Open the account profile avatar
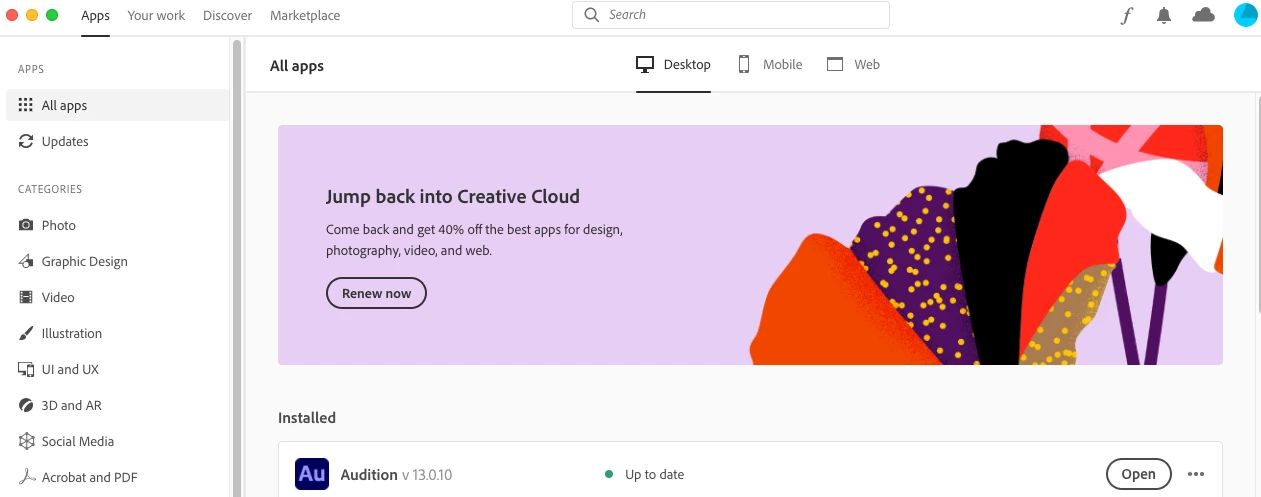 (x=1245, y=15)
